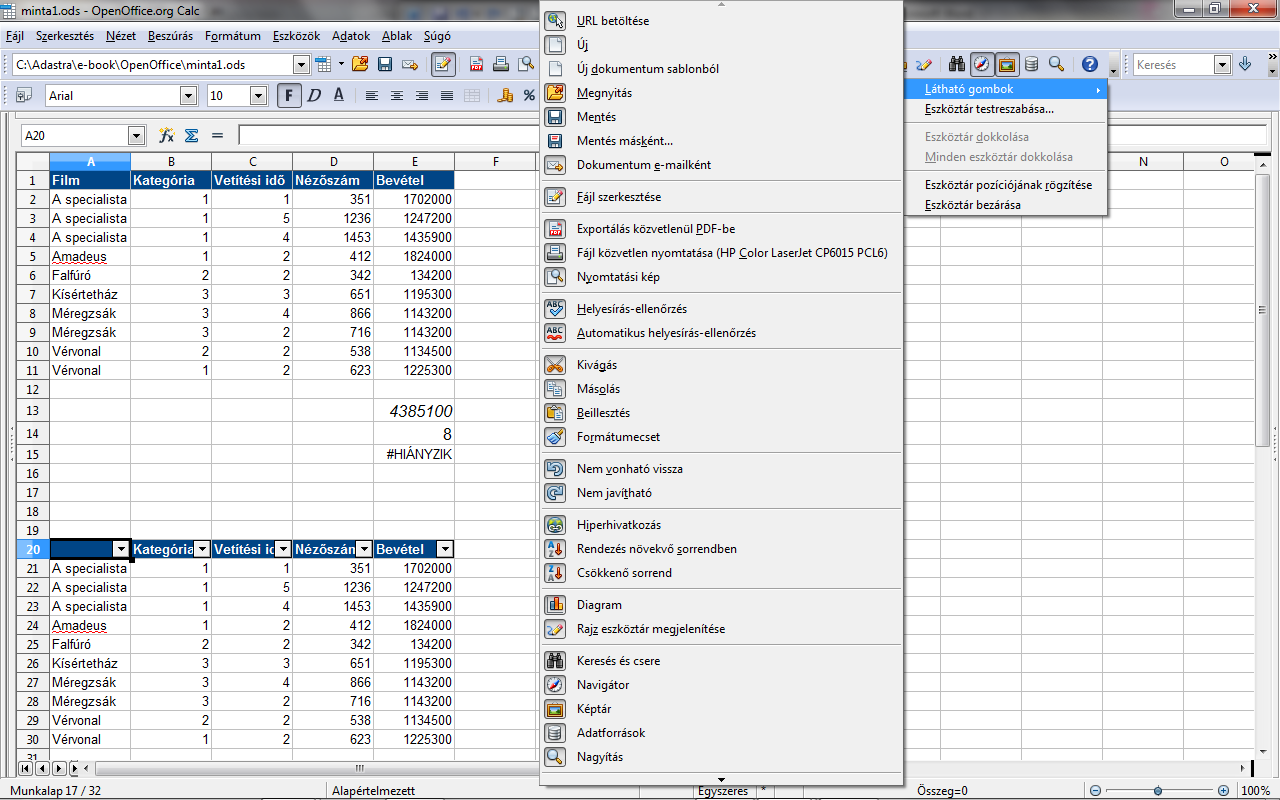
Task: Toggle 'Helyesírás-ellenőrzés' button visibility
Action: click(x=721, y=309)
